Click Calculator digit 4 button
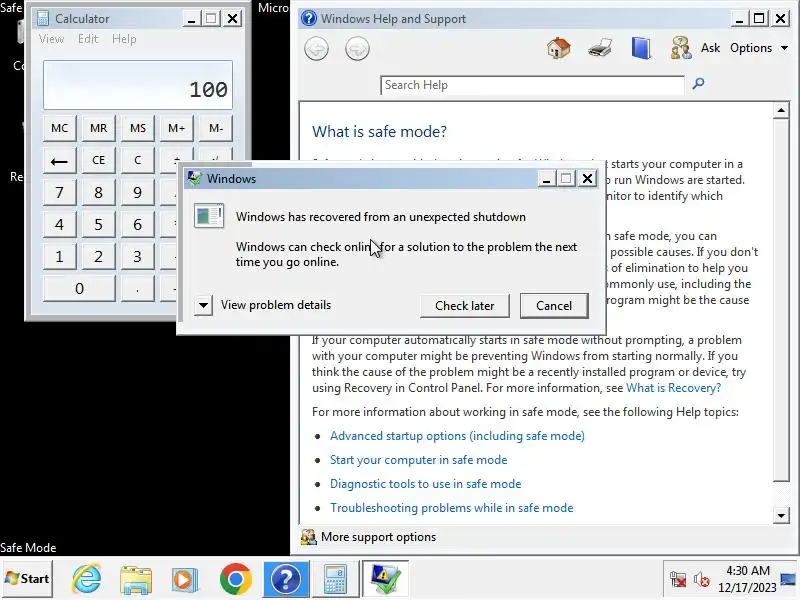This screenshot has width=800, height=600. 59,224
